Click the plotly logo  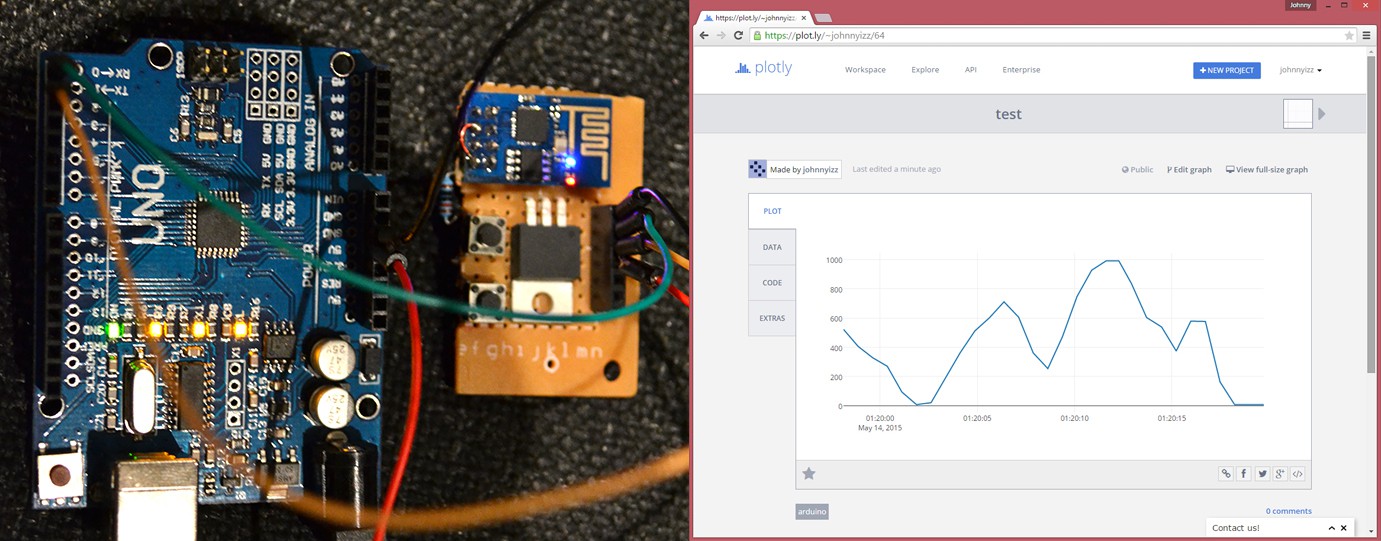[x=763, y=69]
